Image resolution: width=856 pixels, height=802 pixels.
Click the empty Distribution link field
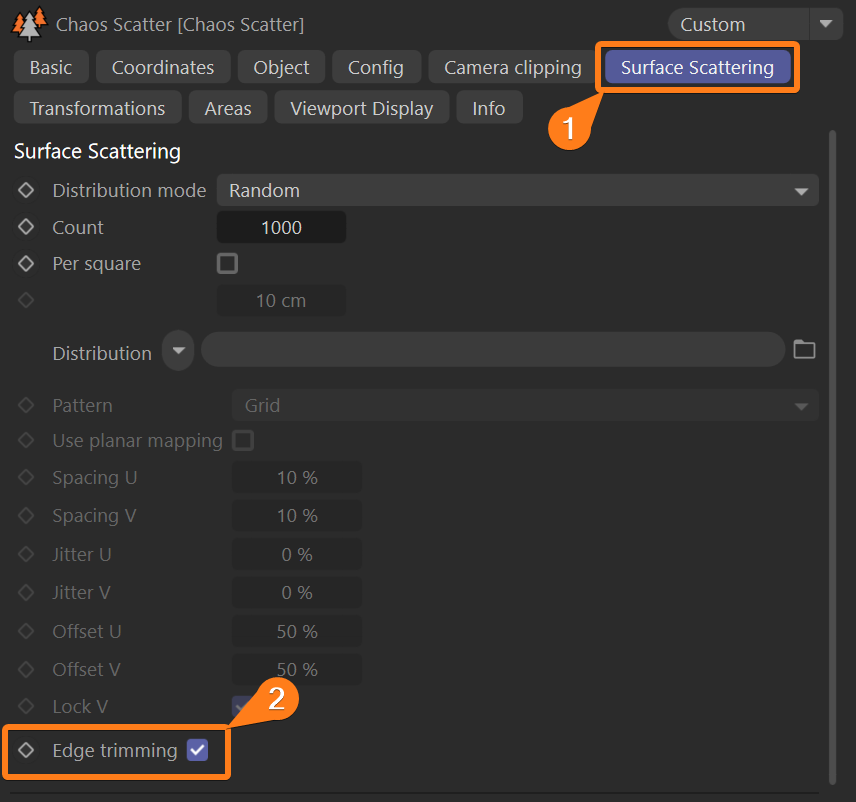(493, 349)
